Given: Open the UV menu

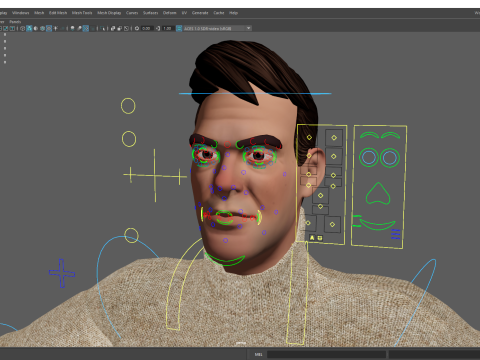Looking at the screenshot, I should 184,13.
